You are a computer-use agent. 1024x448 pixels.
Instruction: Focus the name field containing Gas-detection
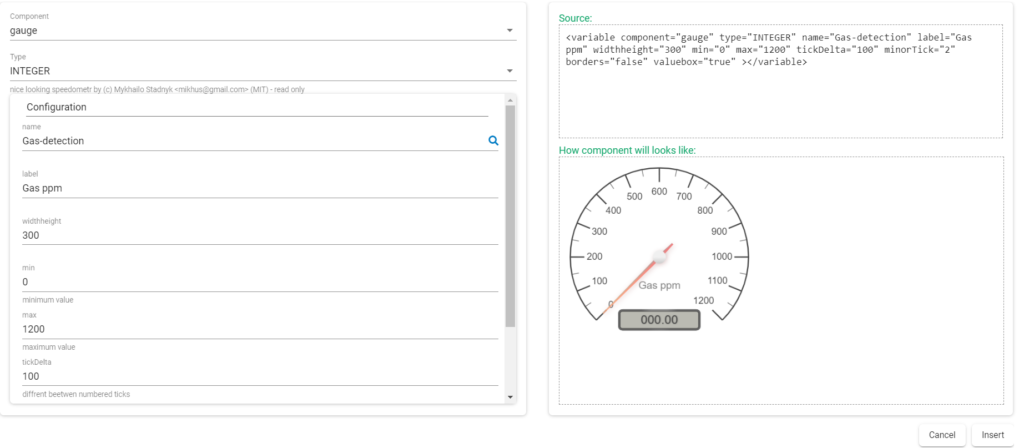tap(250, 141)
